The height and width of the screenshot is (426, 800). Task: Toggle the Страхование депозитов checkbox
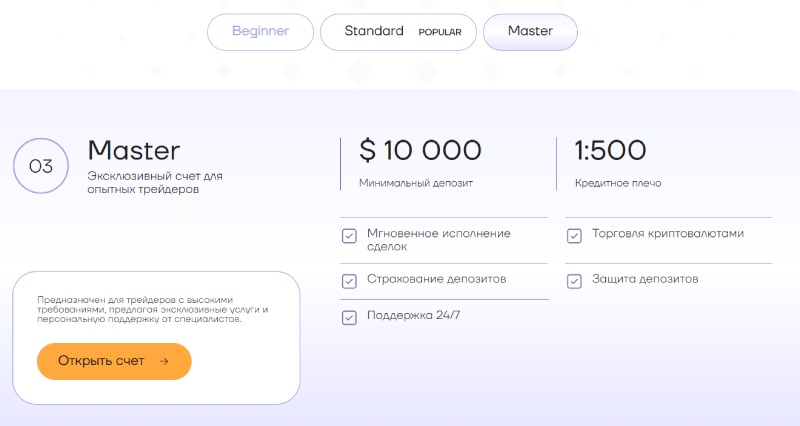tap(349, 281)
